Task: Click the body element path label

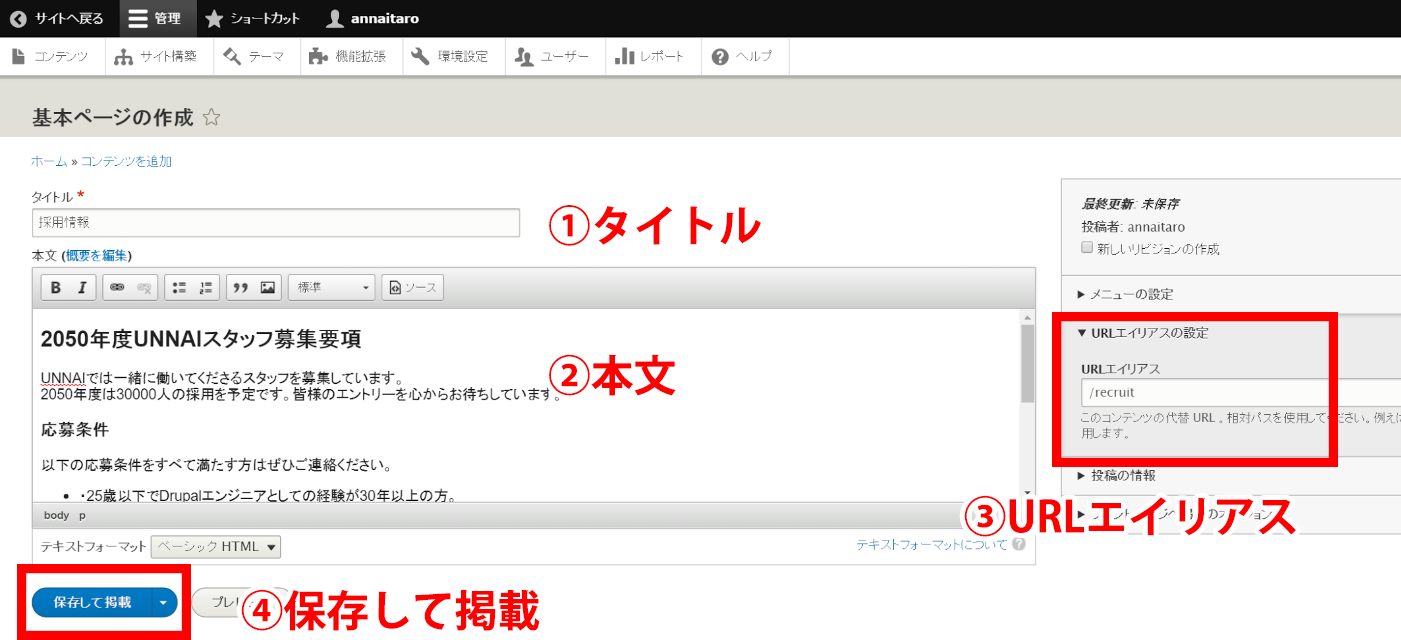Action: click(x=55, y=515)
